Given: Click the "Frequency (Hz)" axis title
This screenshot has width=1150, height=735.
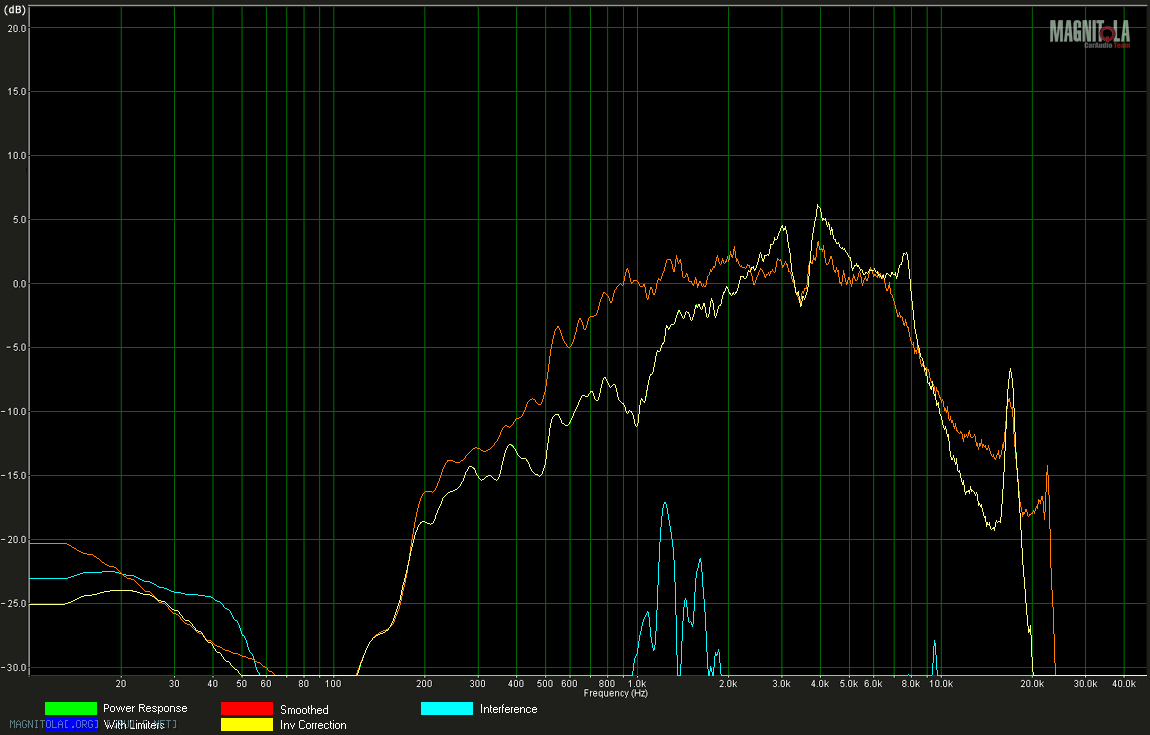Looking at the screenshot, I should [x=615, y=693].
